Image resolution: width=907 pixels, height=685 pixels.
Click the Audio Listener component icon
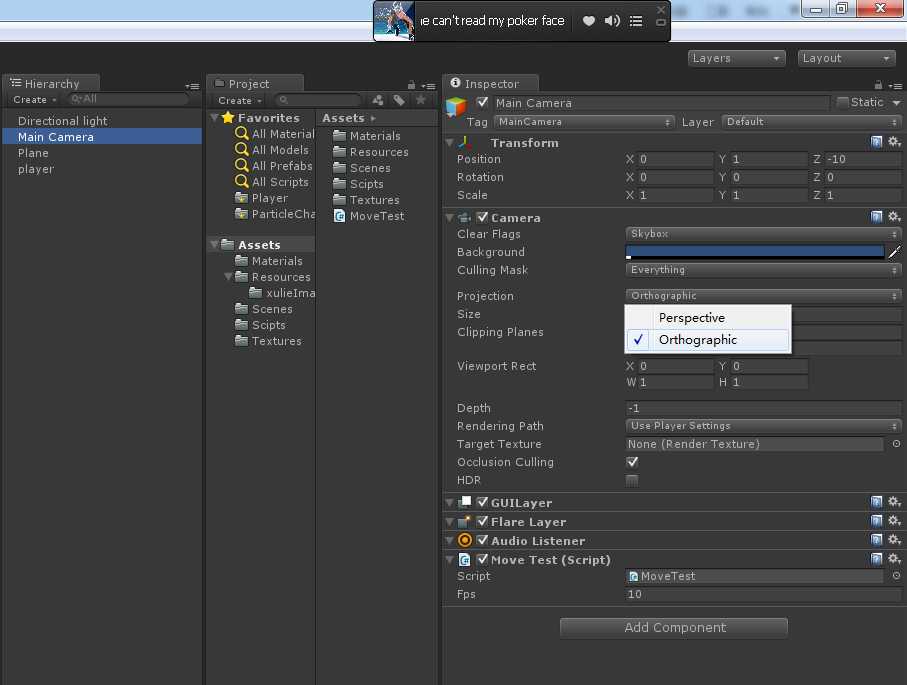464,540
